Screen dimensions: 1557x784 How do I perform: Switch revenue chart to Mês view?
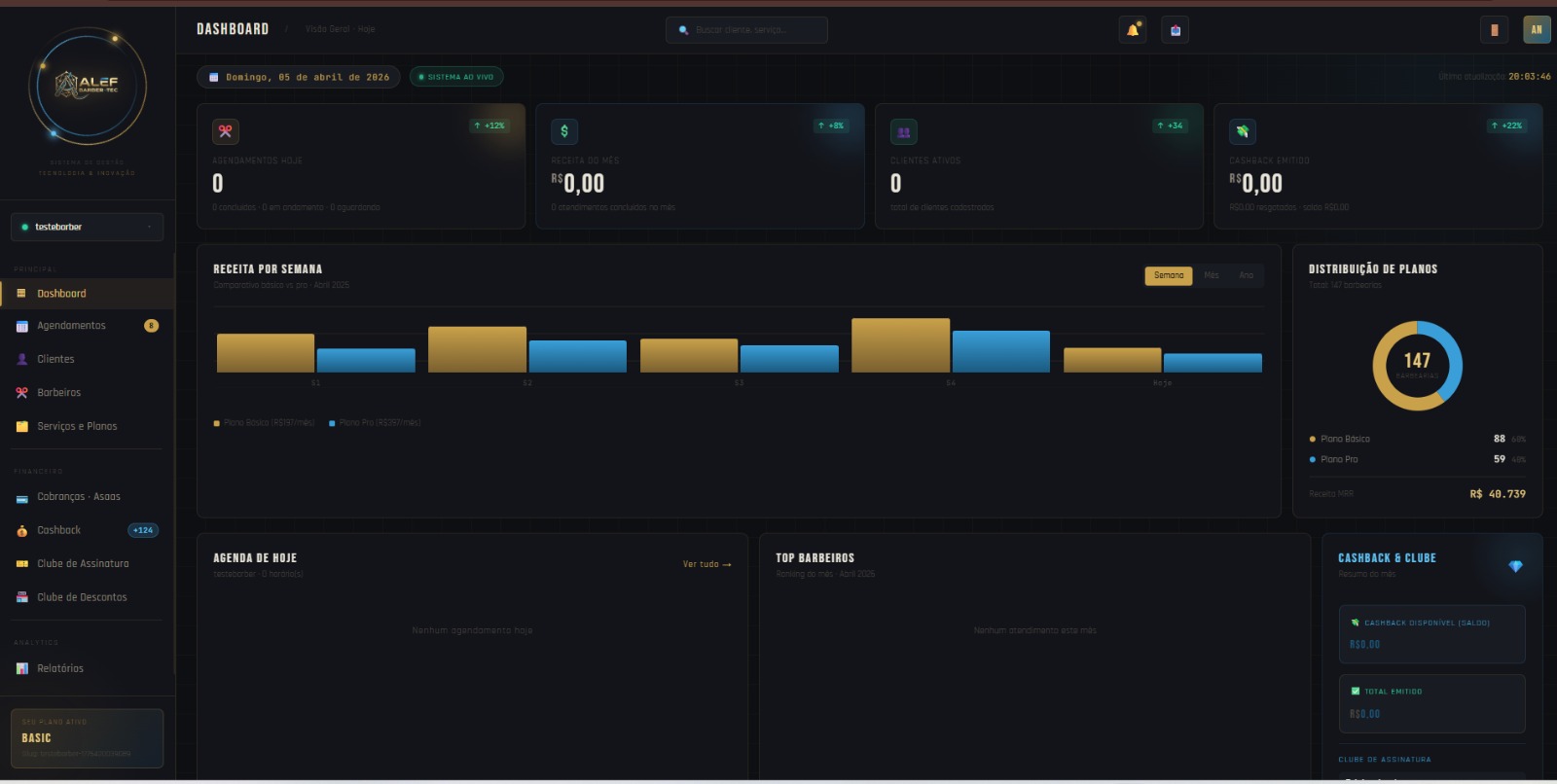point(1211,275)
